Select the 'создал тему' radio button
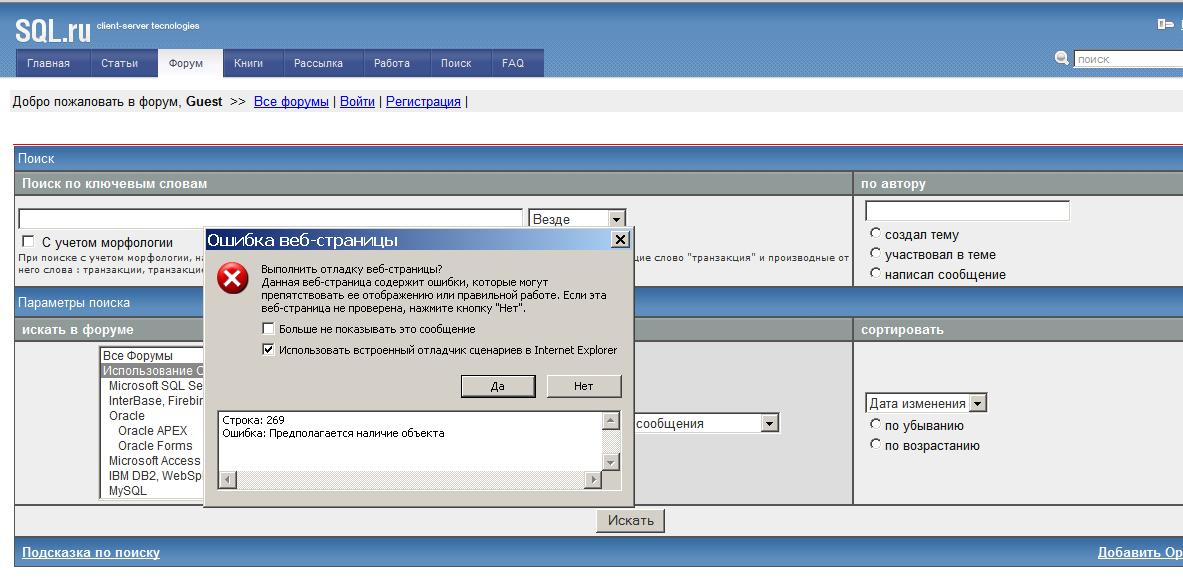1183x580 pixels. click(876, 234)
